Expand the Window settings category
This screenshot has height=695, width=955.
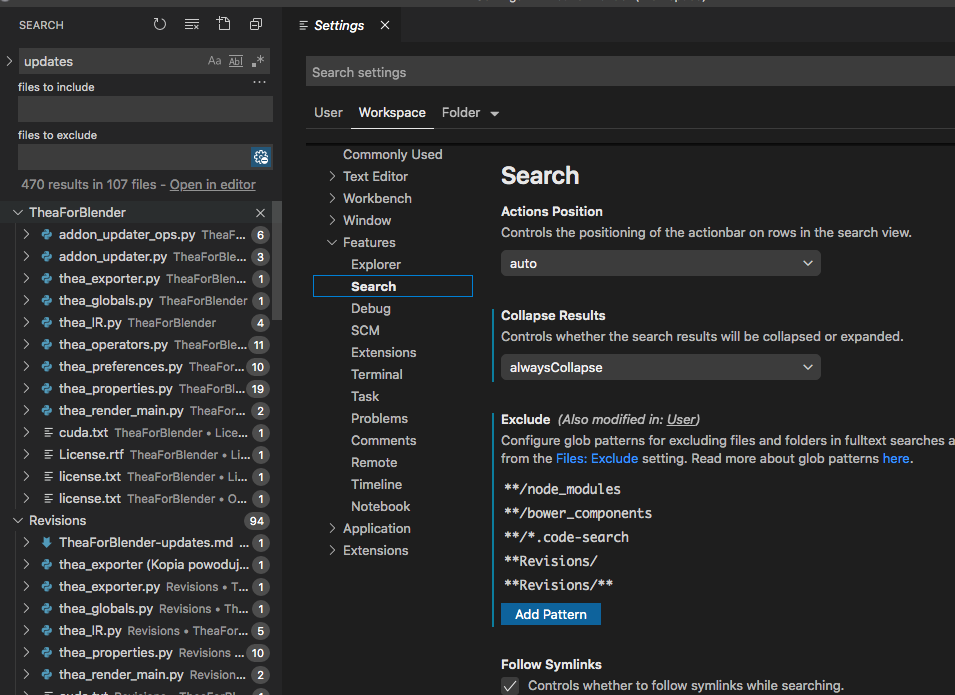coord(333,220)
